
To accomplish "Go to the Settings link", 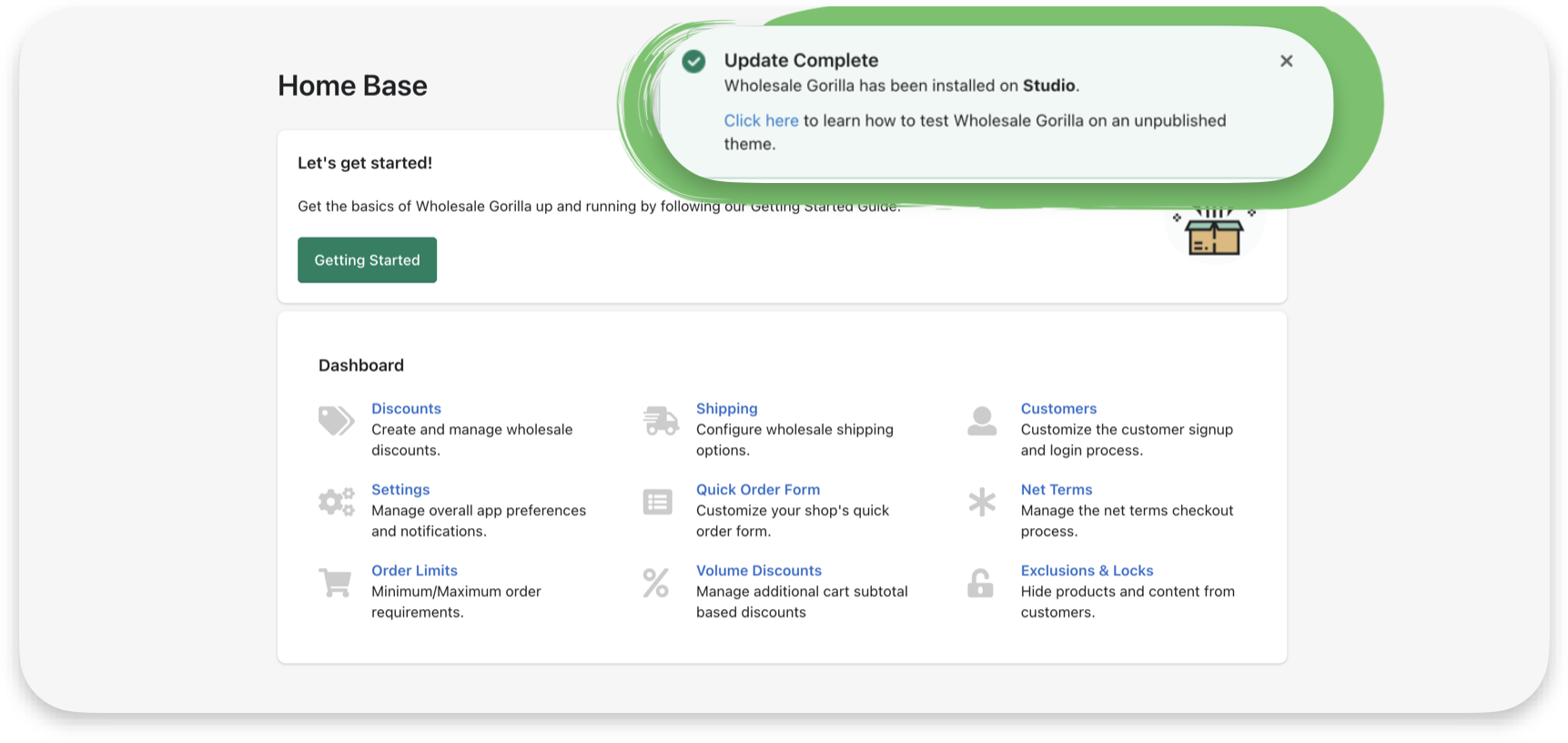I will click(x=400, y=490).
